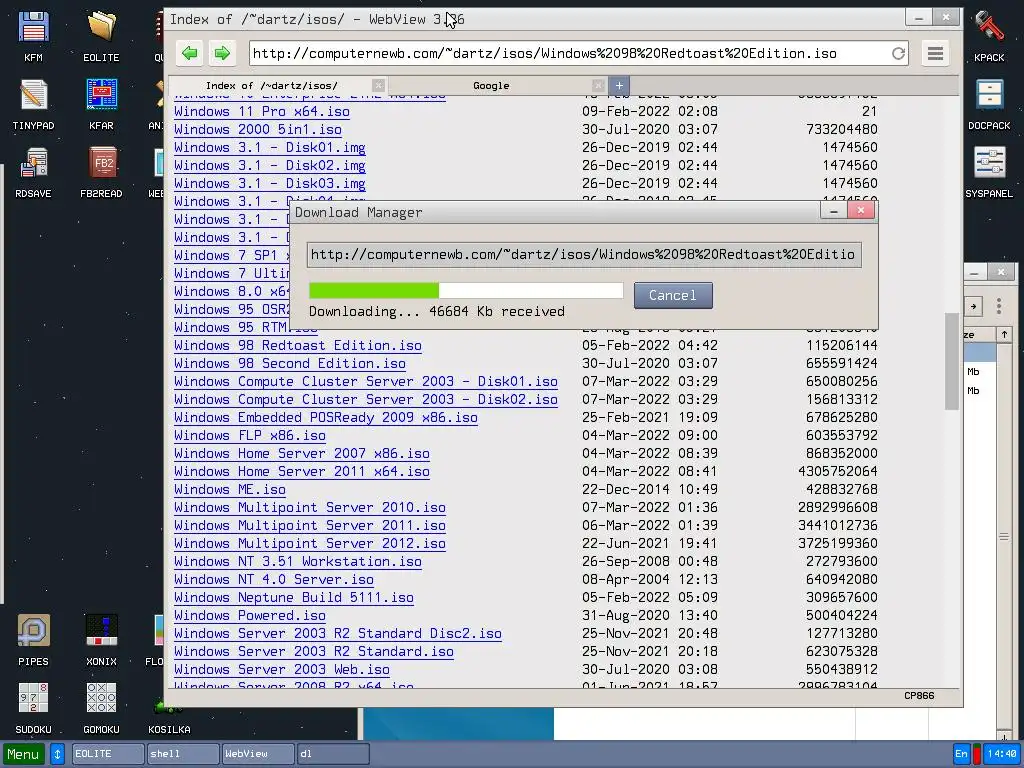Viewport: 1024px width, 768px height.
Task: Open Windows Home Server 2011 x64.iso link
Action: tap(302, 472)
